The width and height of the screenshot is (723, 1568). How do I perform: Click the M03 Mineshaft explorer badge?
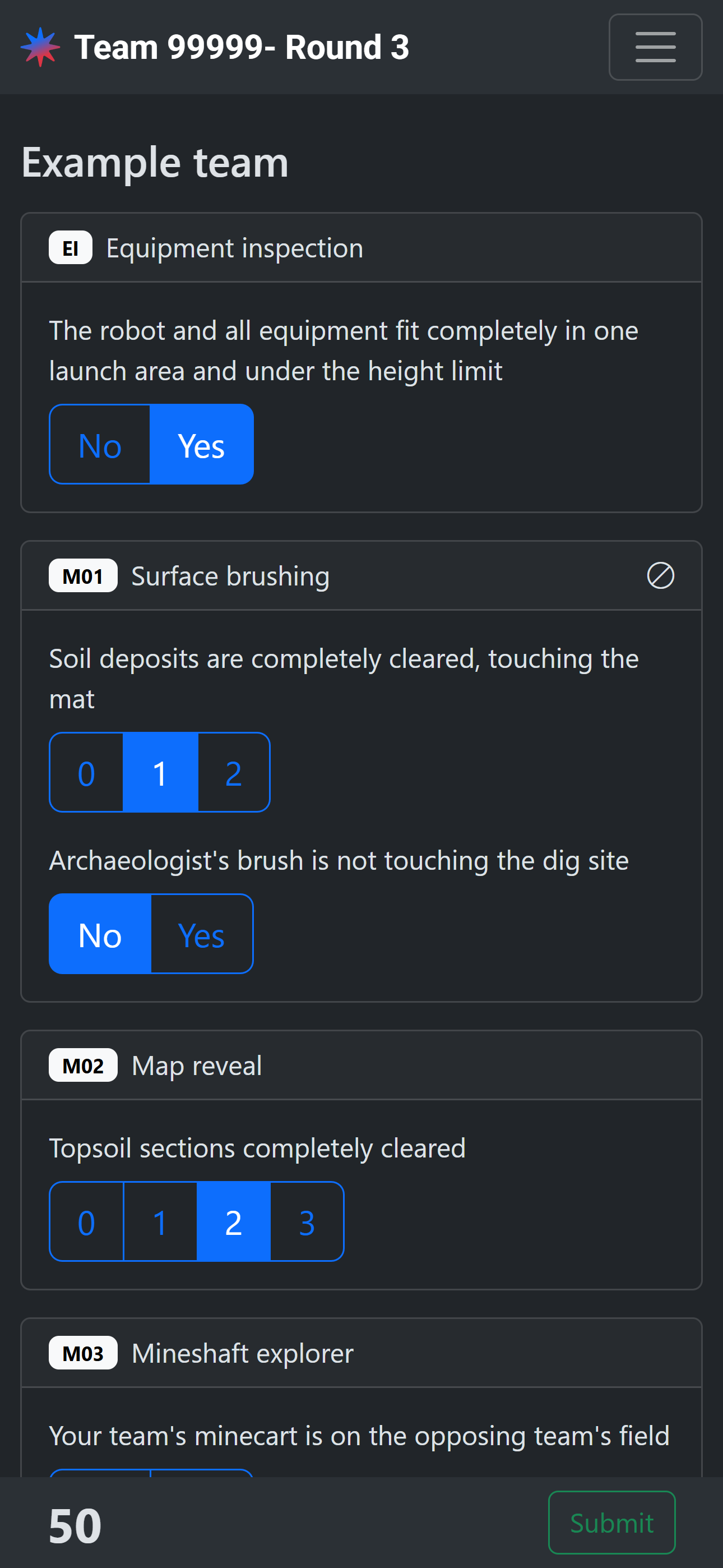[83, 1353]
